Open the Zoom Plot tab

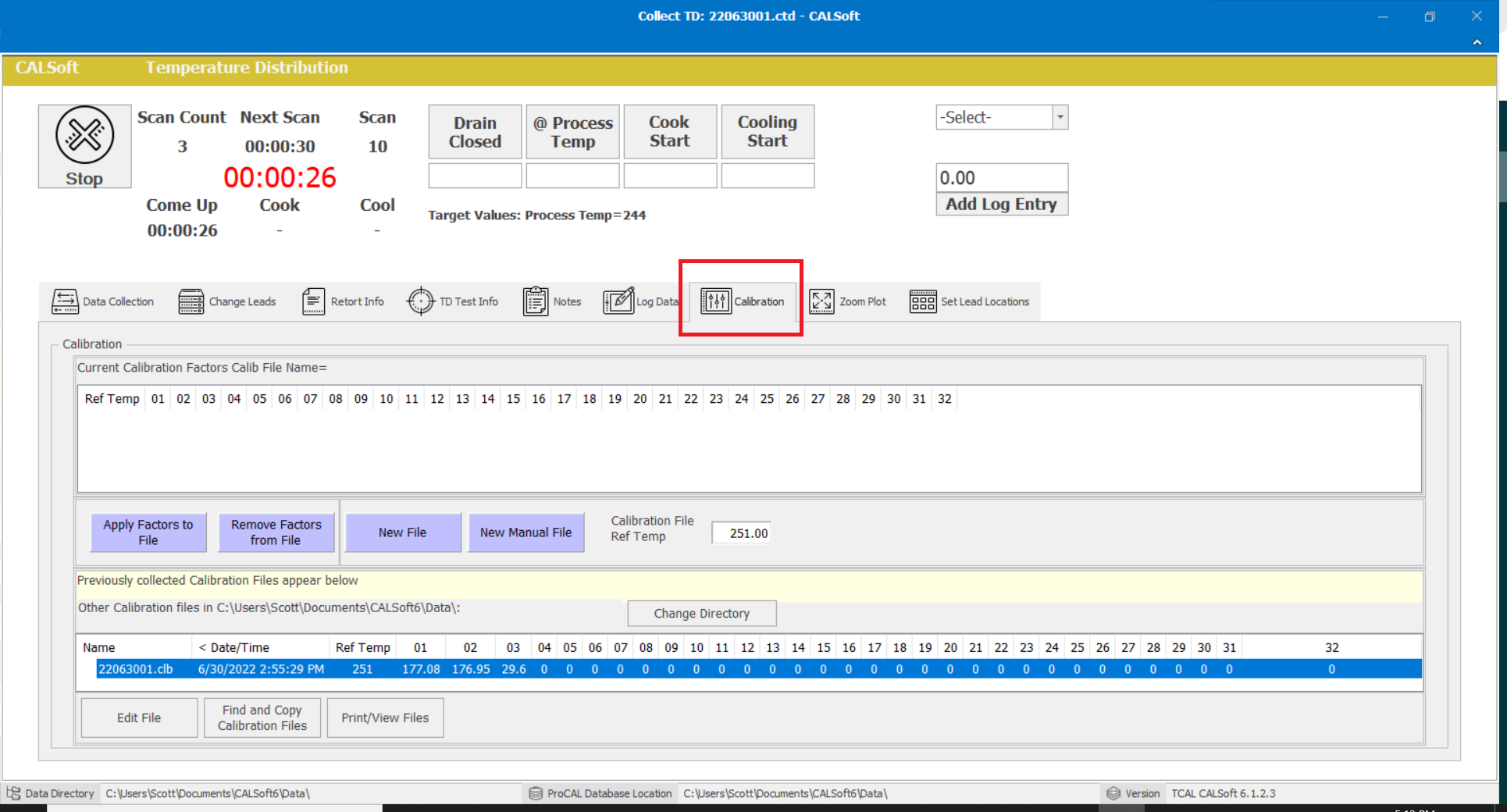(848, 301)
